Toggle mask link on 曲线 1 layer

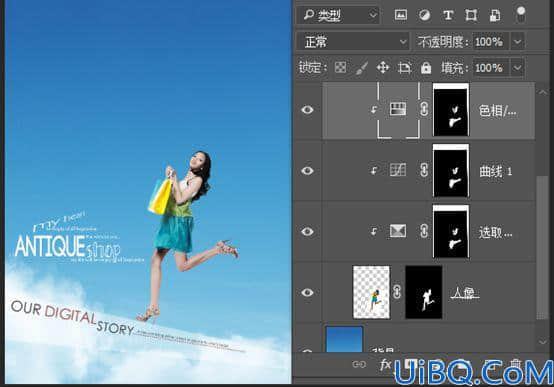[424, 170]
